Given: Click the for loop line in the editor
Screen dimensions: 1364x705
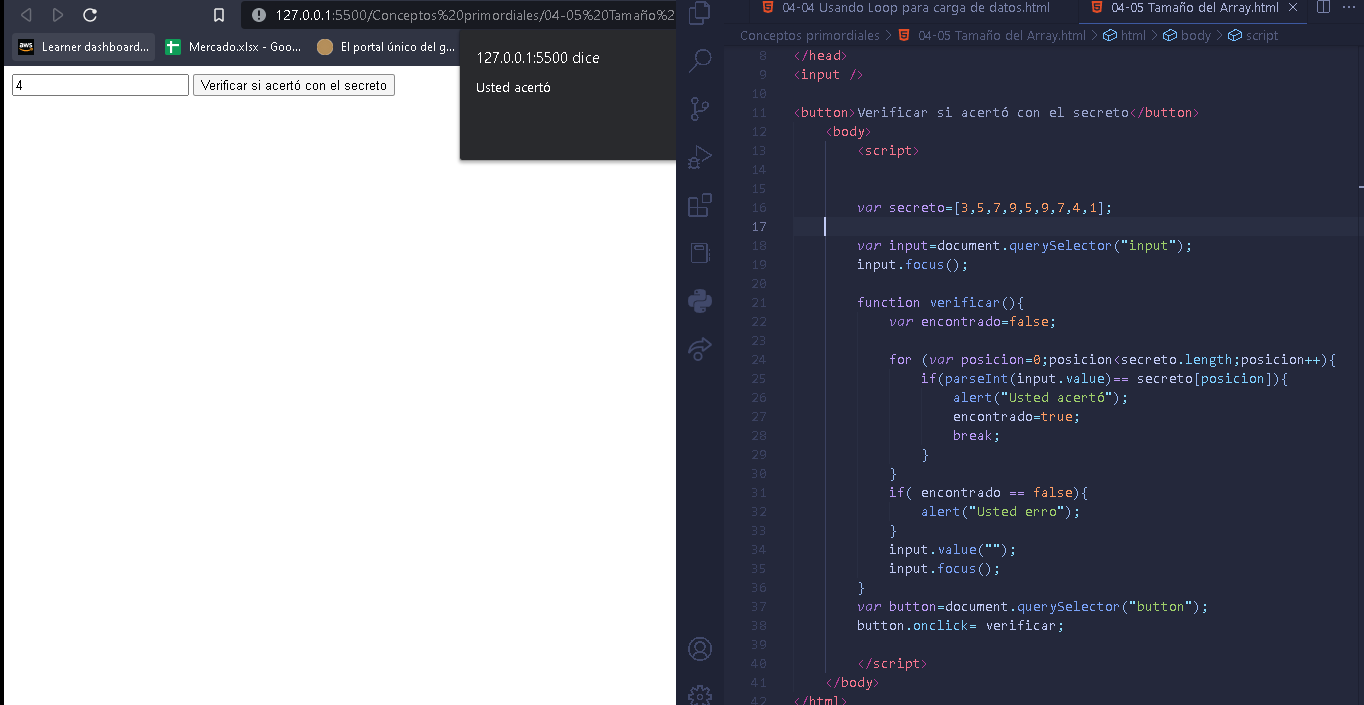Looking at the screenshot, I should click(x=1113, y=360).
